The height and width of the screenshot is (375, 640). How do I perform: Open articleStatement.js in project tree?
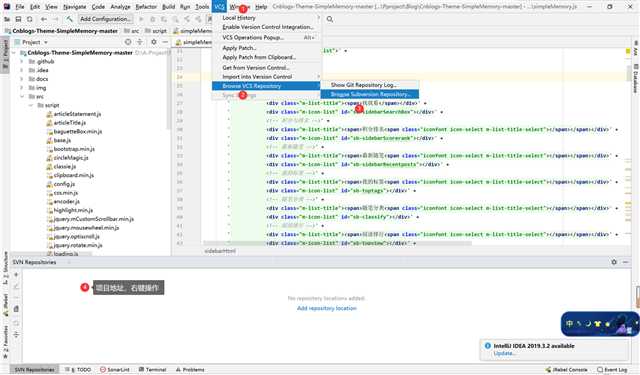[x=73, y=114]
